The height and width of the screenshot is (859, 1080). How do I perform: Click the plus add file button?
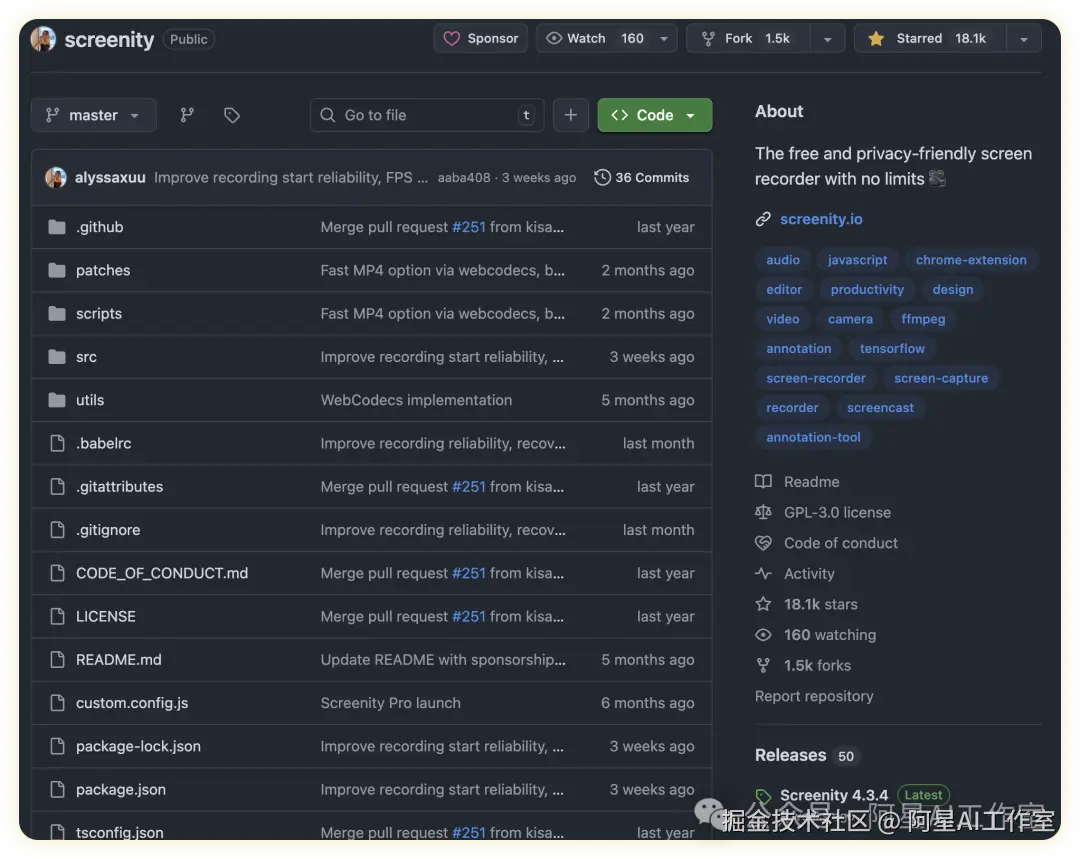[x=570, y=115]
